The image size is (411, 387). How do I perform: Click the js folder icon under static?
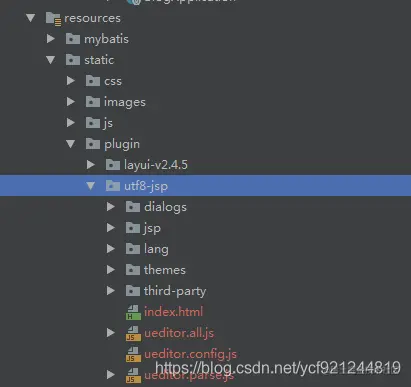point(93,123)
